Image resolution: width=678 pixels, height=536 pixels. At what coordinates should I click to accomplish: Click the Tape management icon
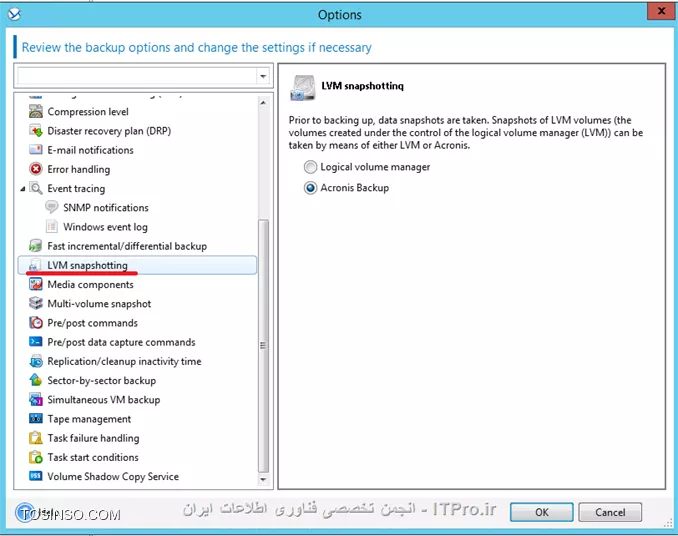tap(35, 419)
